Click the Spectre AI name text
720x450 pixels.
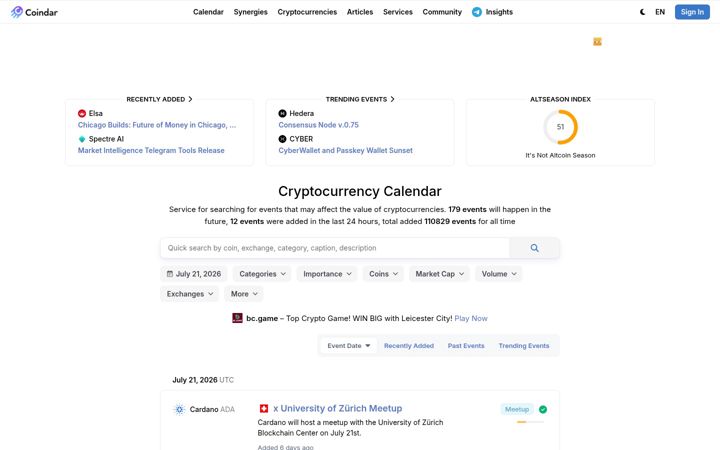pyautogui.click(x=106, y=139)
